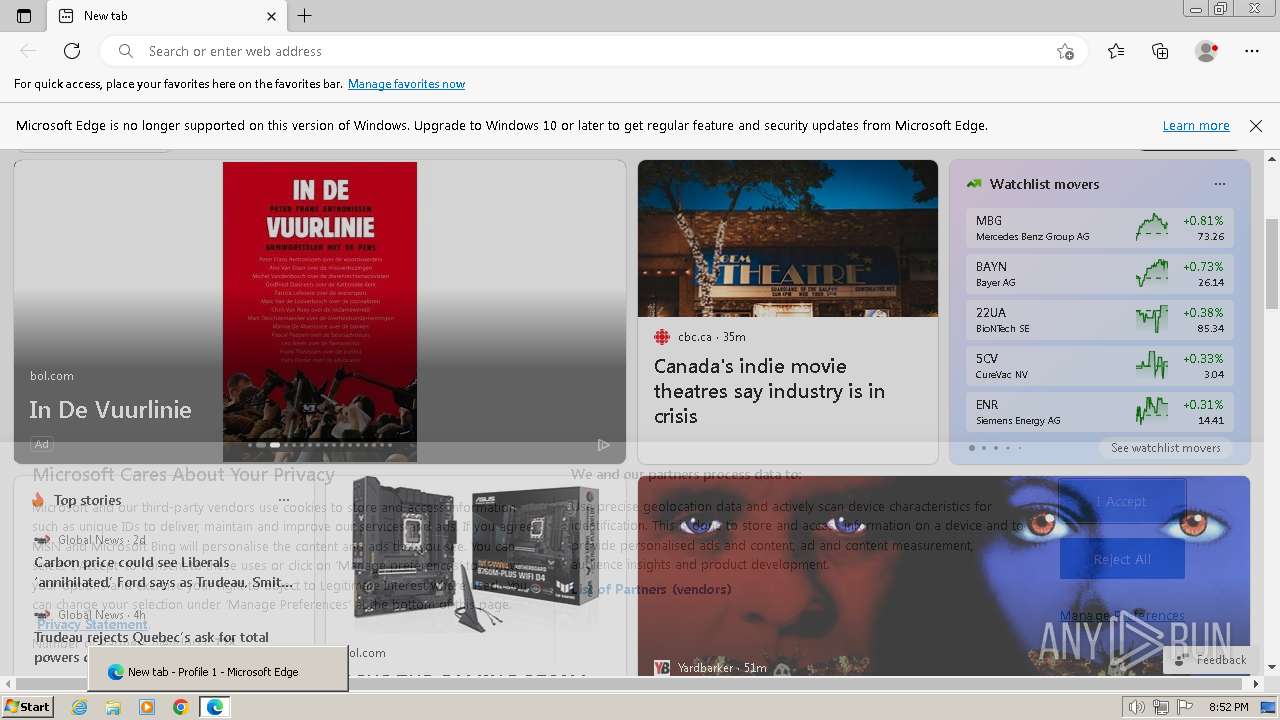The width and height of the screenshot is (1280, 720).
Task: Launch Google Chrome from the taskbar
Action: [x=180, y=707]
